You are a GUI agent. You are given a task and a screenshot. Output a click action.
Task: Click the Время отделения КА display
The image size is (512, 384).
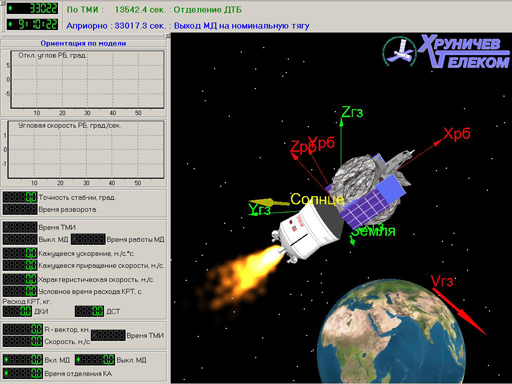click(x=23, y=373)
